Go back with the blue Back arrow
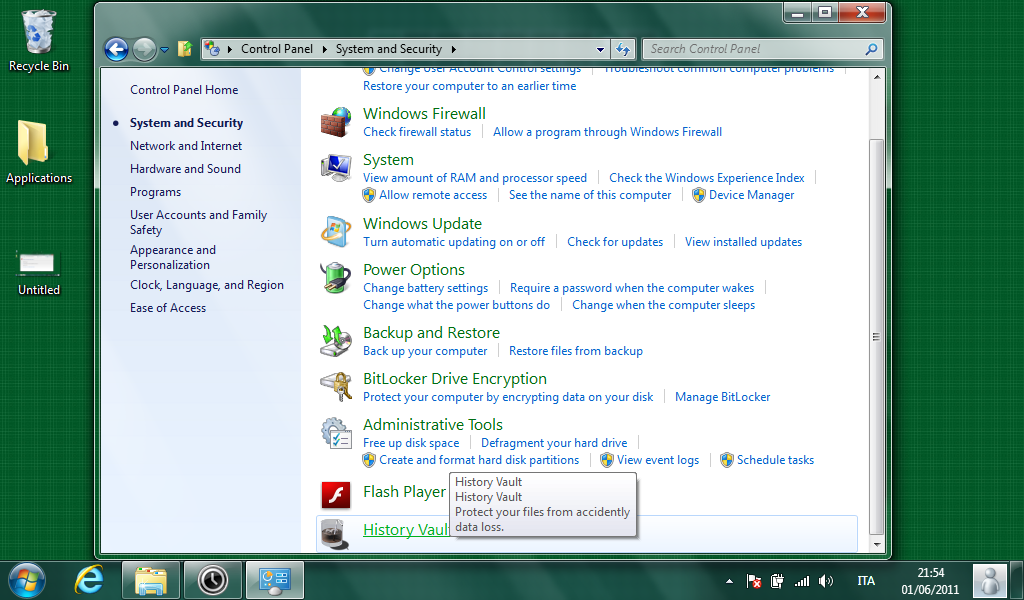The height and width of the screenshot is (600, 1024). [x=116, y=50]
